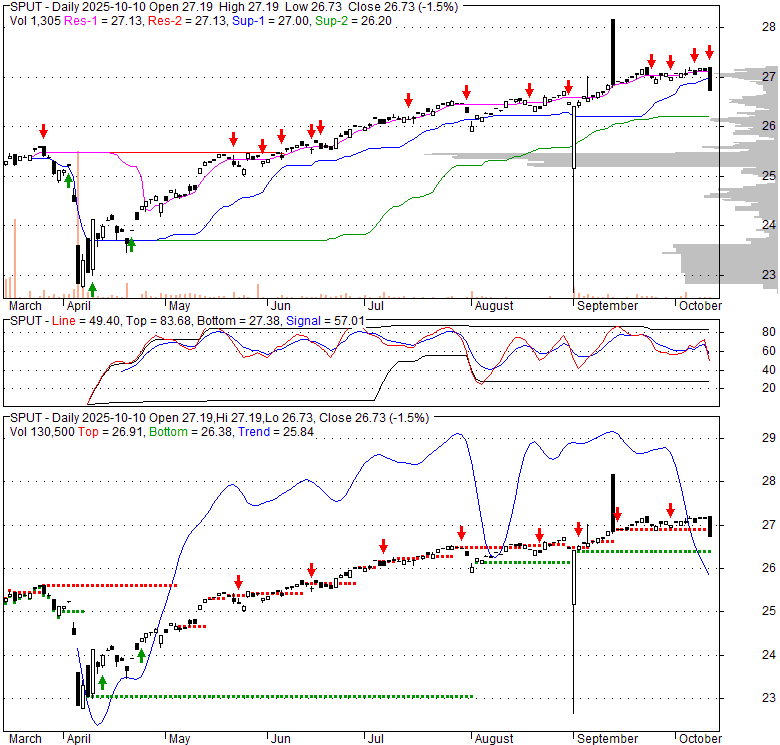Click the red 'Line = 49.40' oscillator legend
This screenshot has height=745, width=780.
tap(86, 321)
